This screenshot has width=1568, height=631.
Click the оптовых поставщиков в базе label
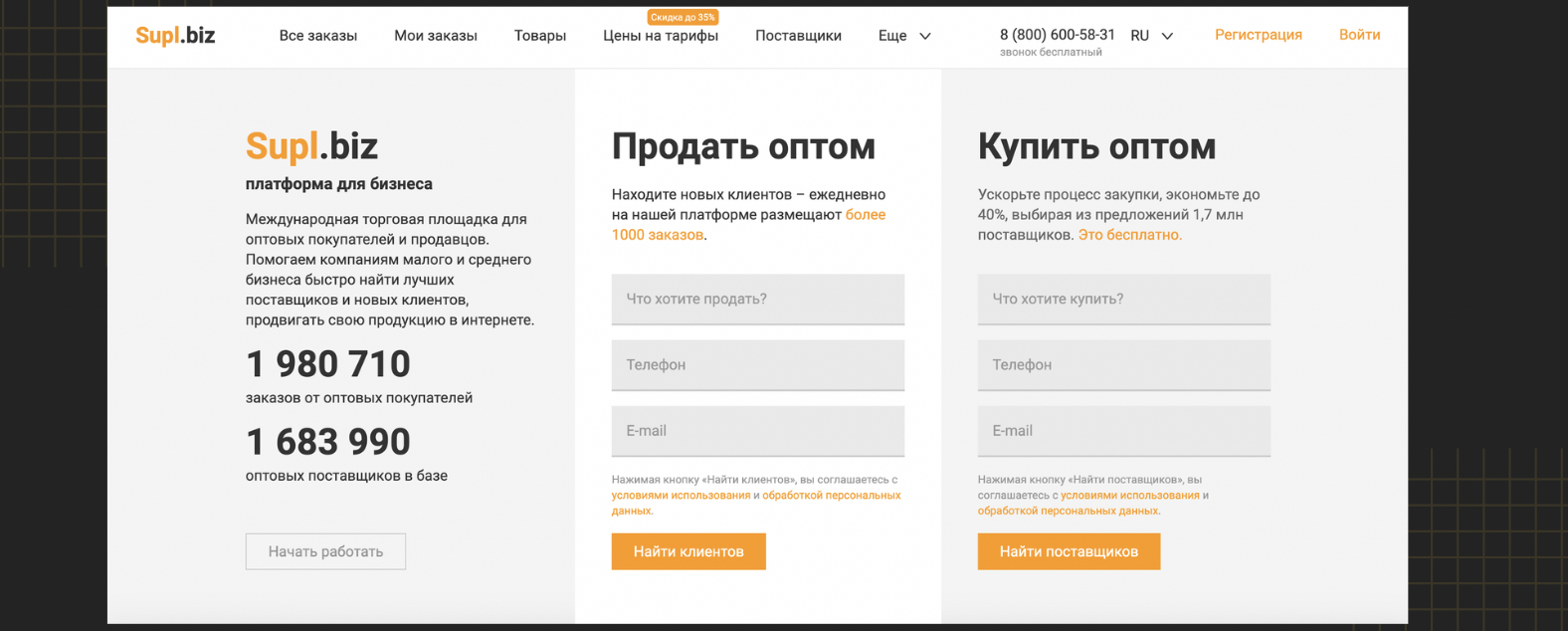click(346, 476)
